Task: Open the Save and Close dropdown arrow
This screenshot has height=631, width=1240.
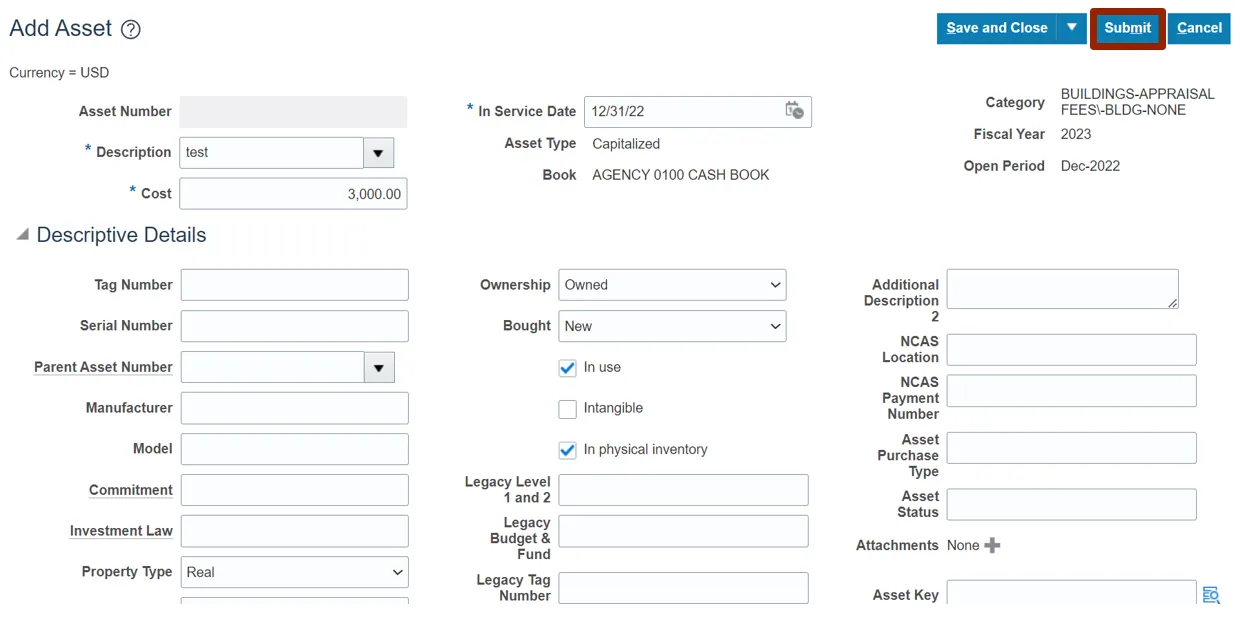Action: [x=1071, y=28]
